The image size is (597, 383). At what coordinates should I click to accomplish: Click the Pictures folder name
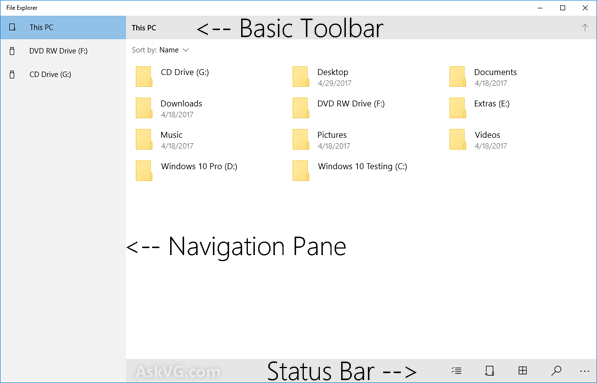click(332, 135)
